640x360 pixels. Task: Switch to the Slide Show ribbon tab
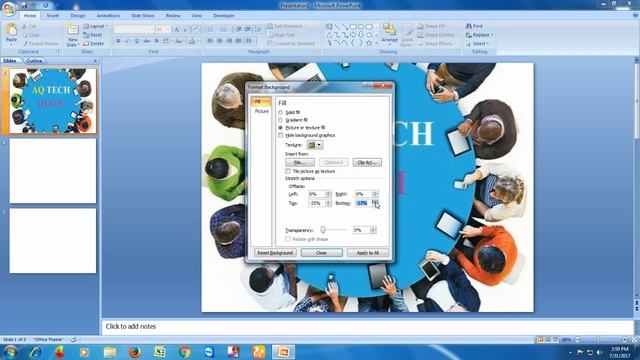(142, 16)
